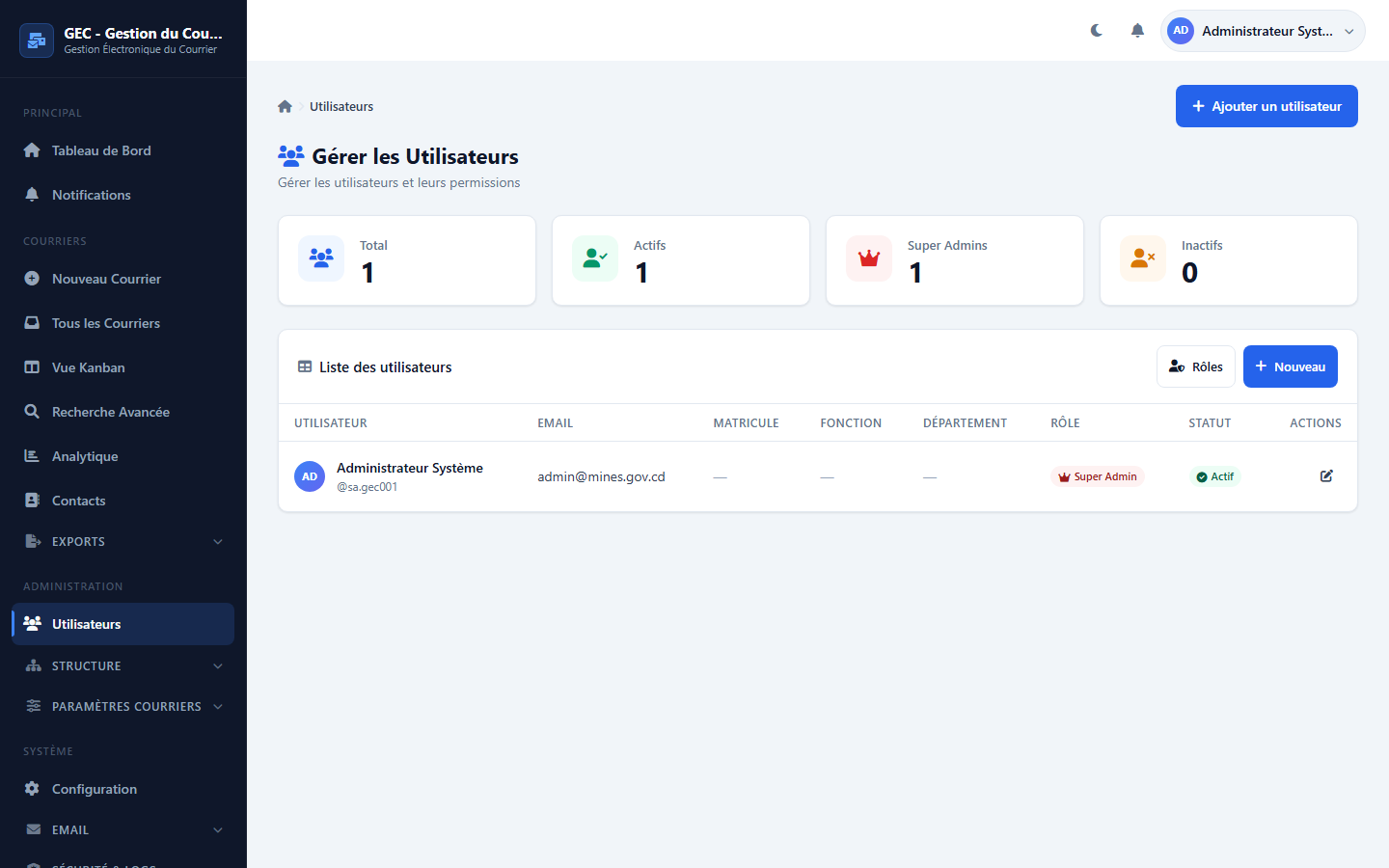Screen dimensions: 1389x868
Task: Click the edit icon for Administrateur Système
Action: tap(1326, 476)
